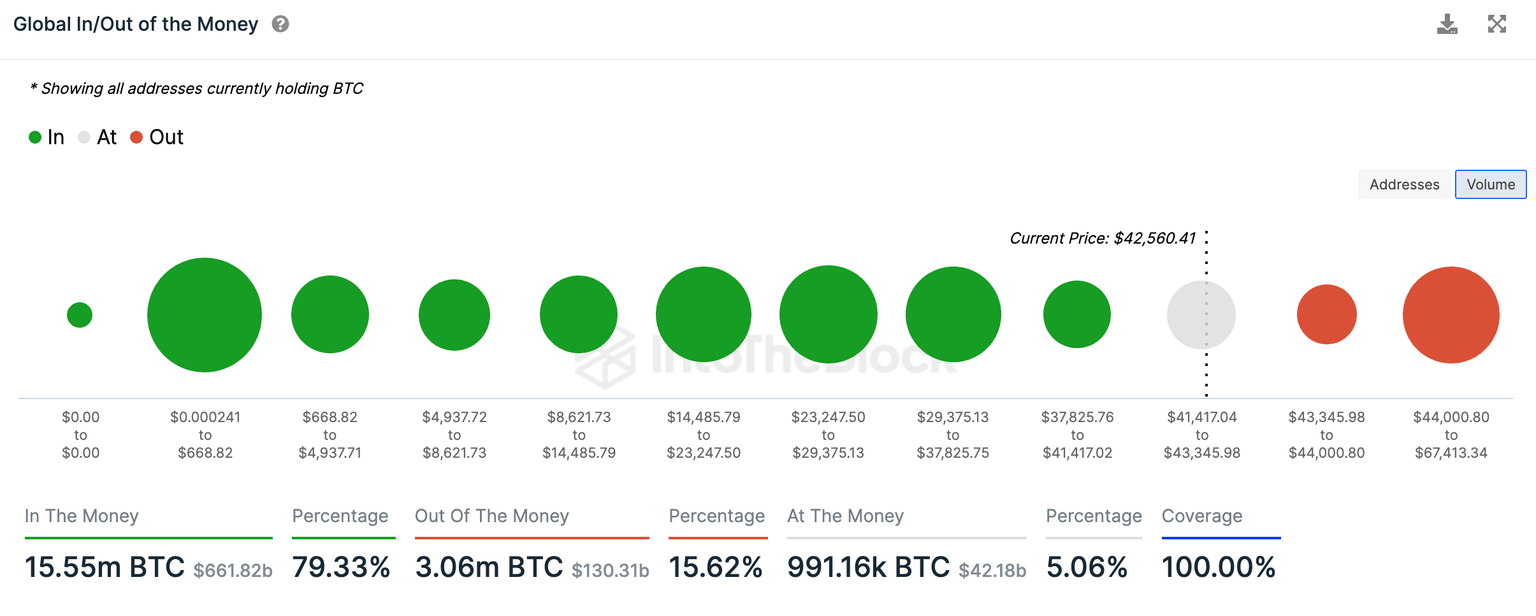This screenshot has width=1536, height=616.
Task: Select the largest green bubble near $0.000241 range
Action: [x=204, y=314]
